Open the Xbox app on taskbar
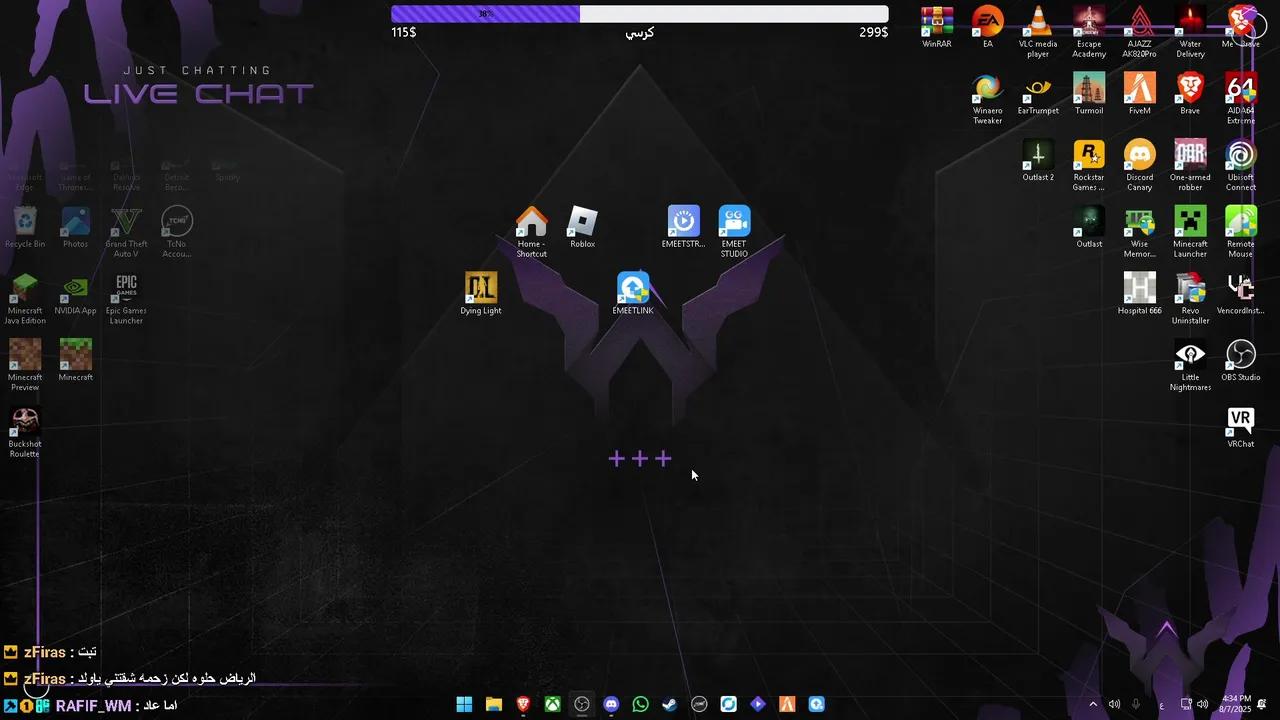This screenshot has height=720, width=1280. point(552,704)
